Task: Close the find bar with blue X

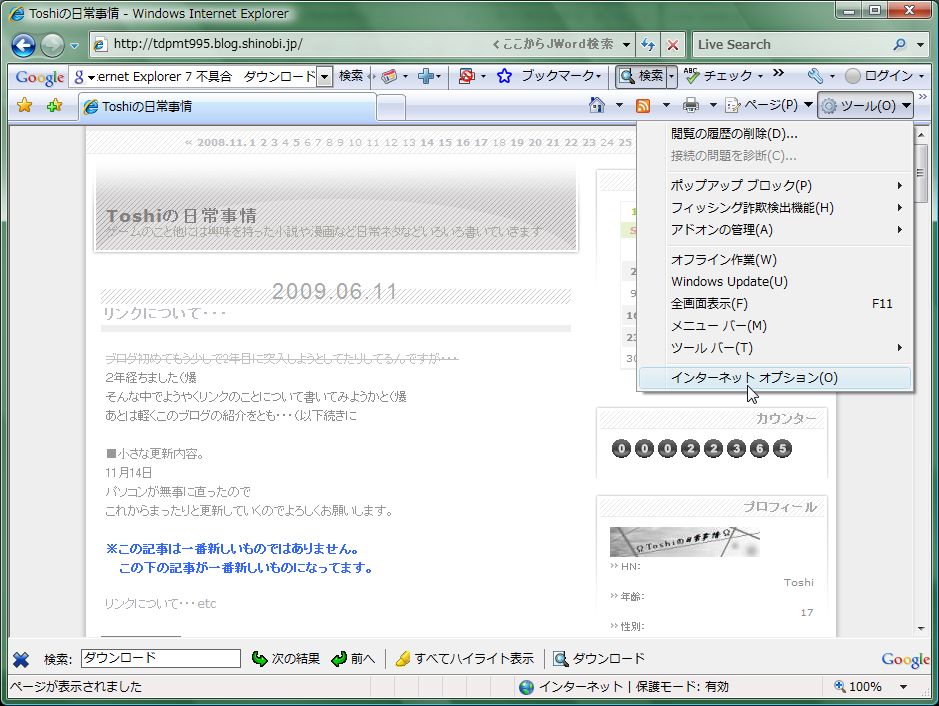Action: click(21, 659)
